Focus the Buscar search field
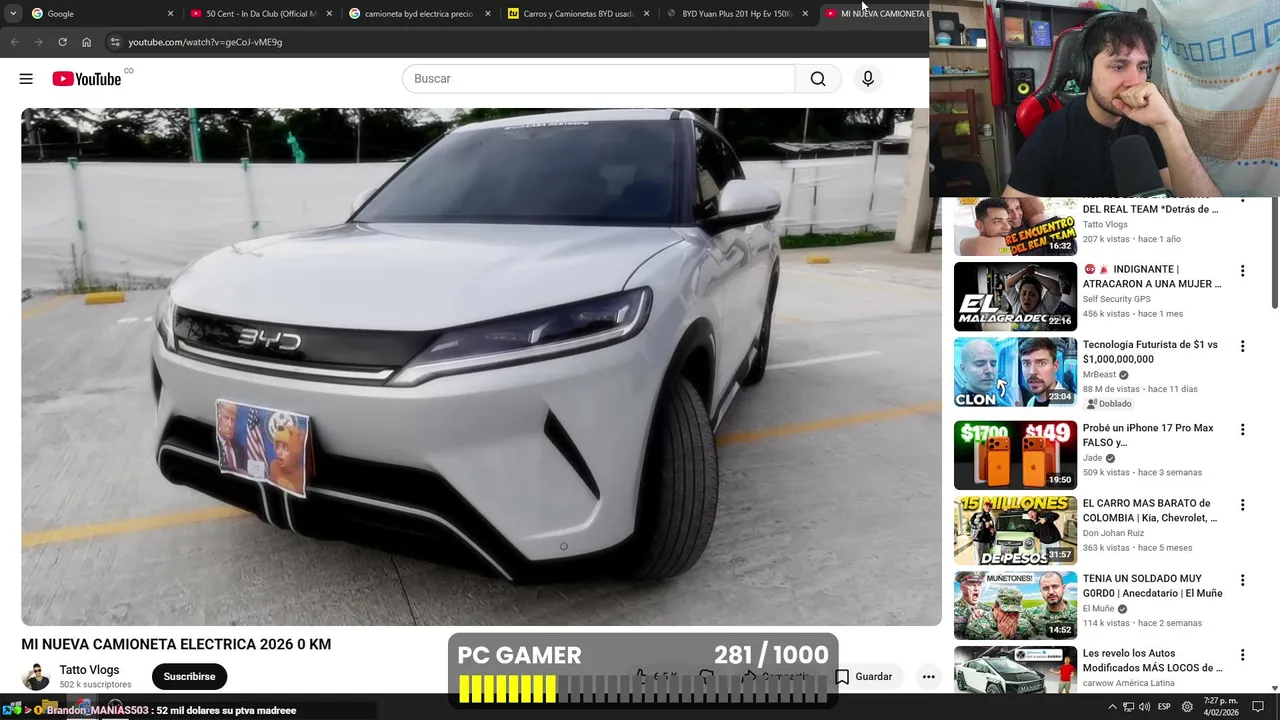The height and width of the screenshot is (720, 1280). pos(598,79)
